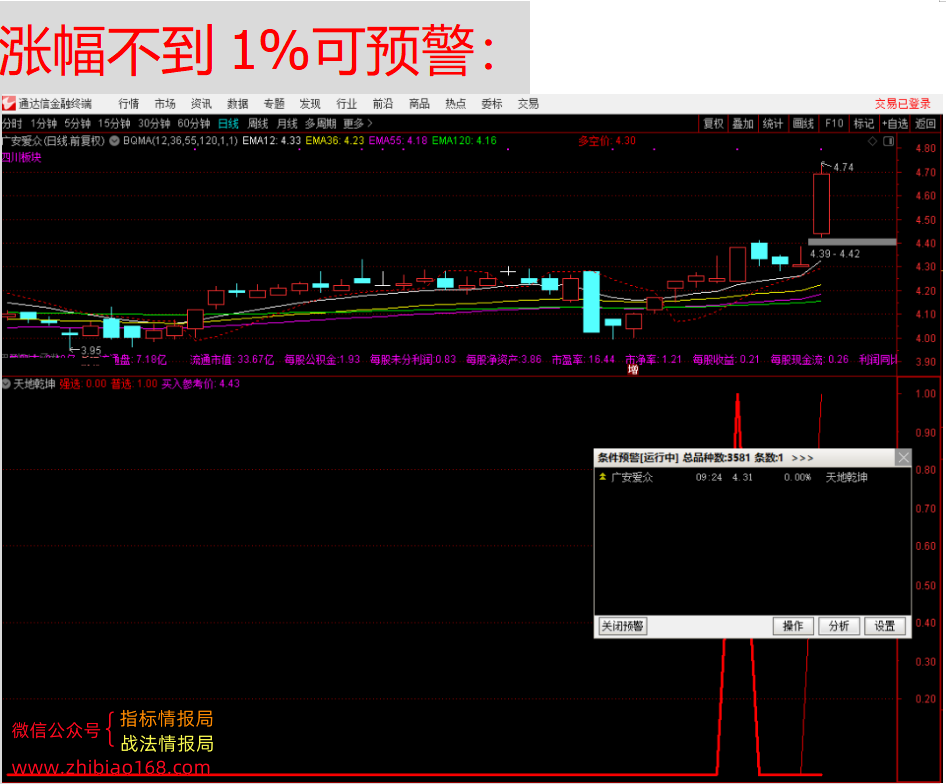Click the 分析 button in alert window
The width and height of the screenshot is (946, 784).
click(x=839, y=626)
